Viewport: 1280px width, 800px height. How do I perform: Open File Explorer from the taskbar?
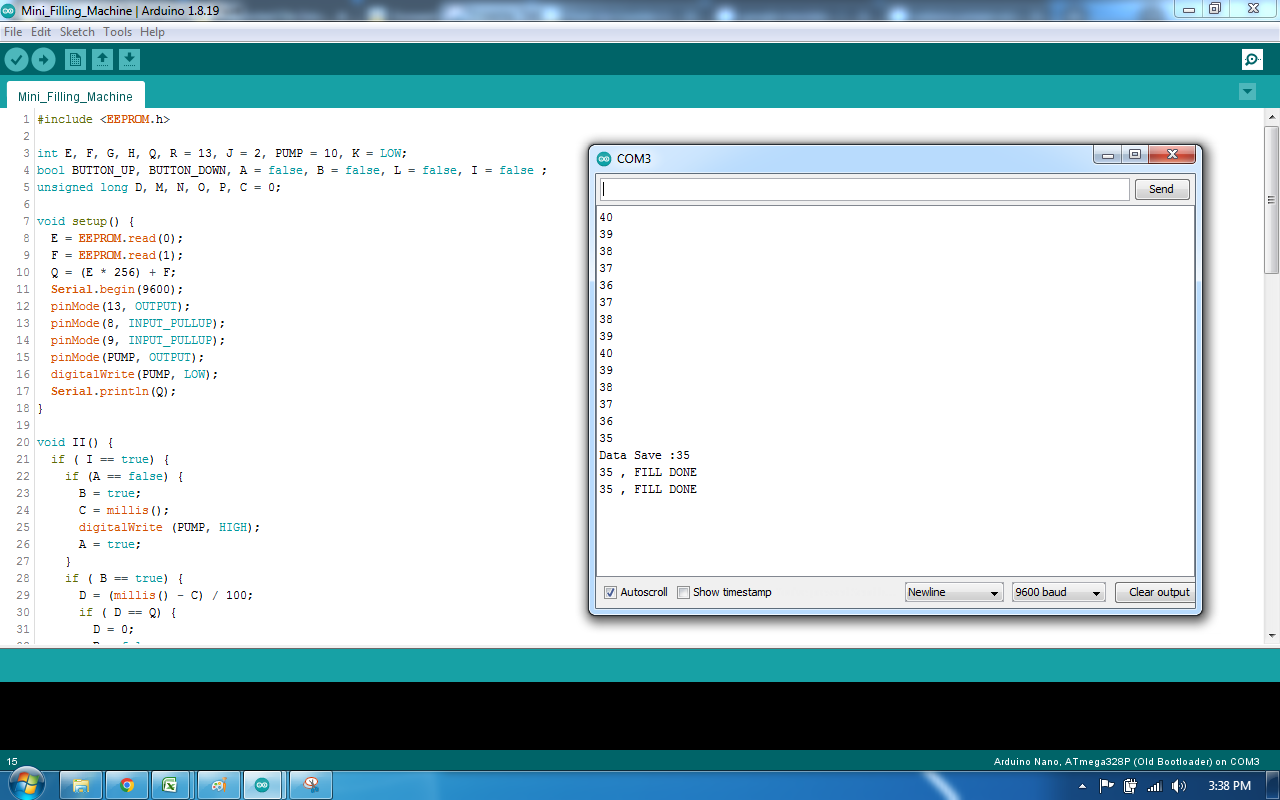(81, 785)
